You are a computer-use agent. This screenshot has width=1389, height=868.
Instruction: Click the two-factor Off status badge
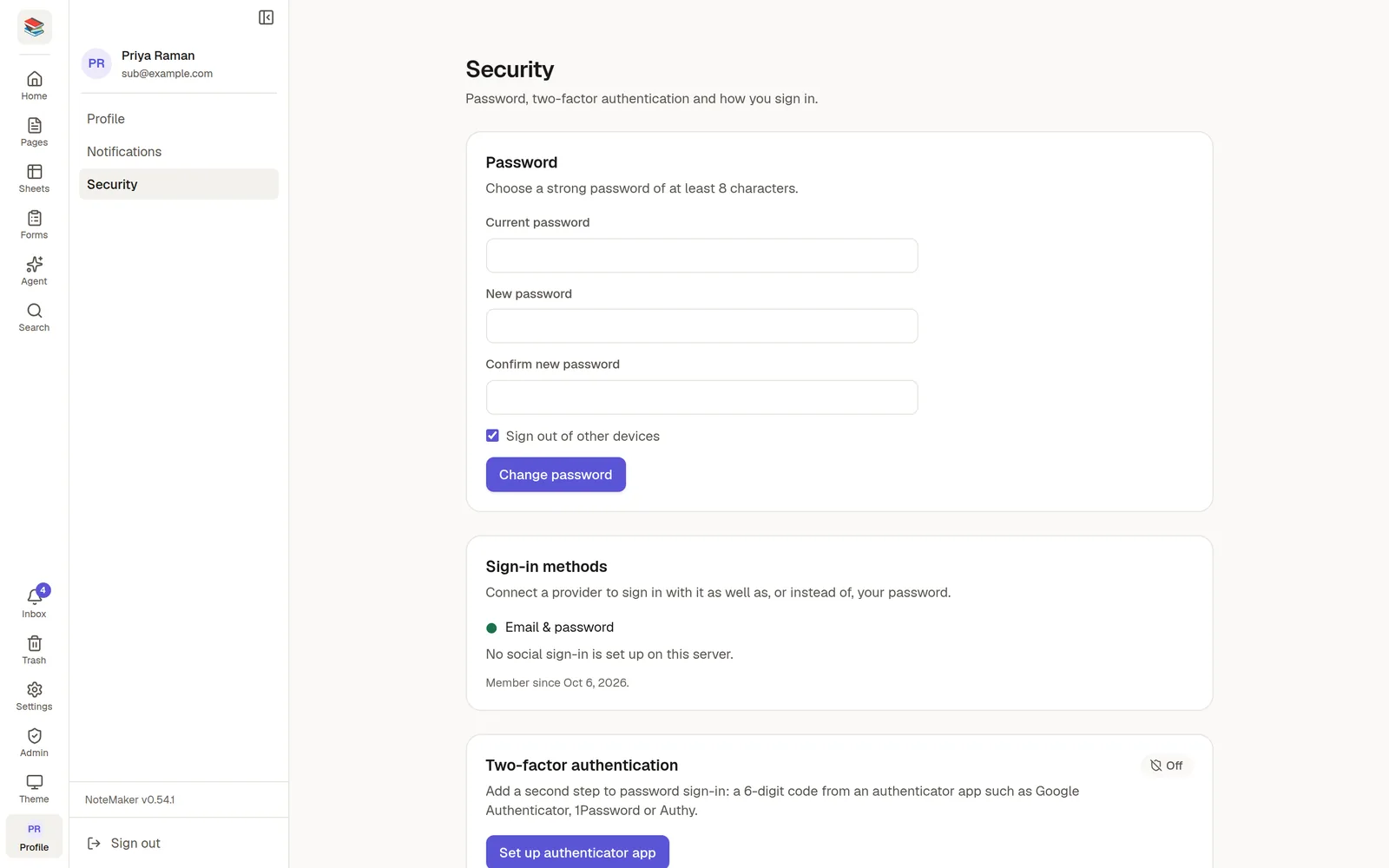pyautogui.click(x=1166, y=766)
